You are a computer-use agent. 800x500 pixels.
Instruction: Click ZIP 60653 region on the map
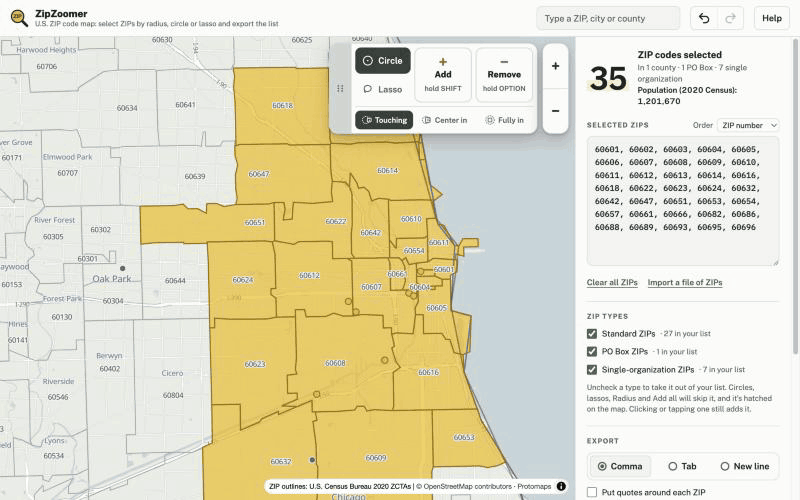coord(464,437)
